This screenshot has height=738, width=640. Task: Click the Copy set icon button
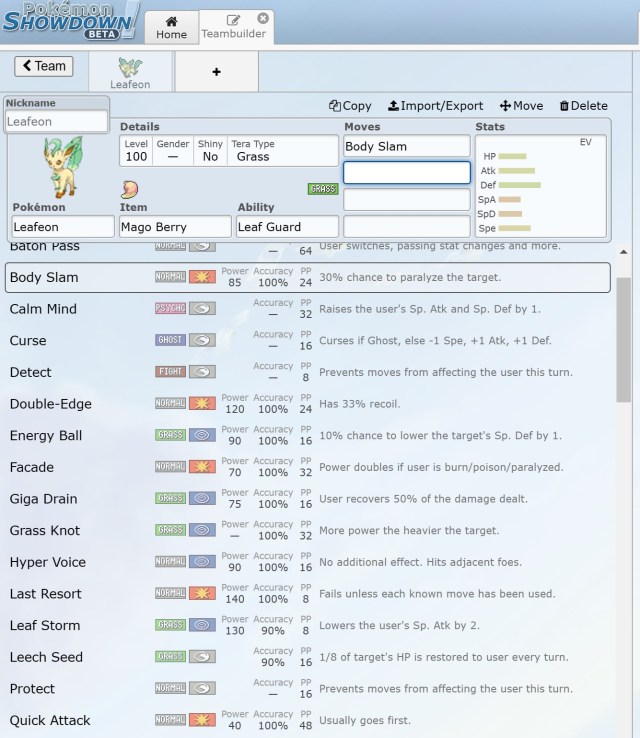[350, 106]
